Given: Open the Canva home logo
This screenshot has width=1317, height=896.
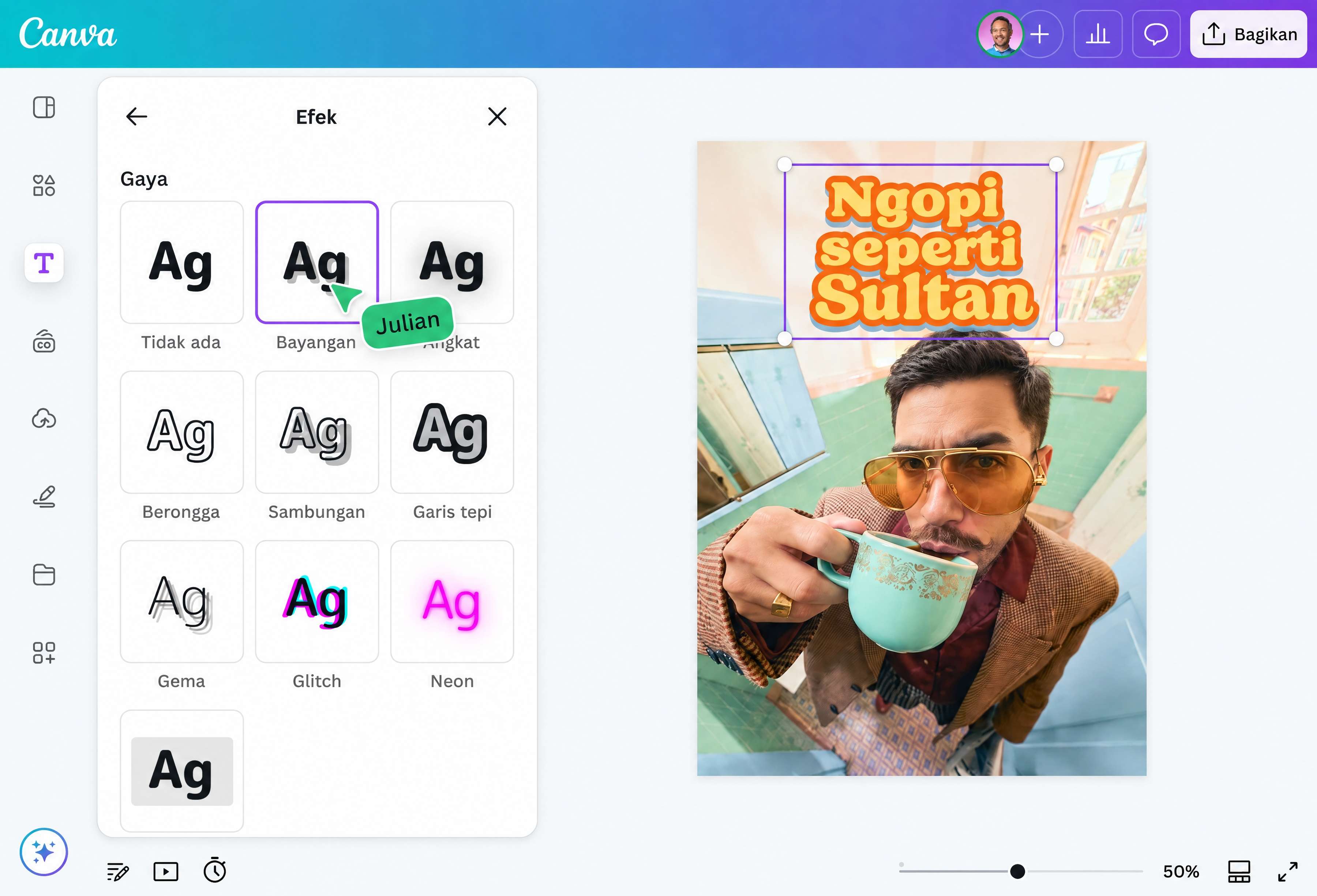Looking at the screenshot, I should 67,33.
